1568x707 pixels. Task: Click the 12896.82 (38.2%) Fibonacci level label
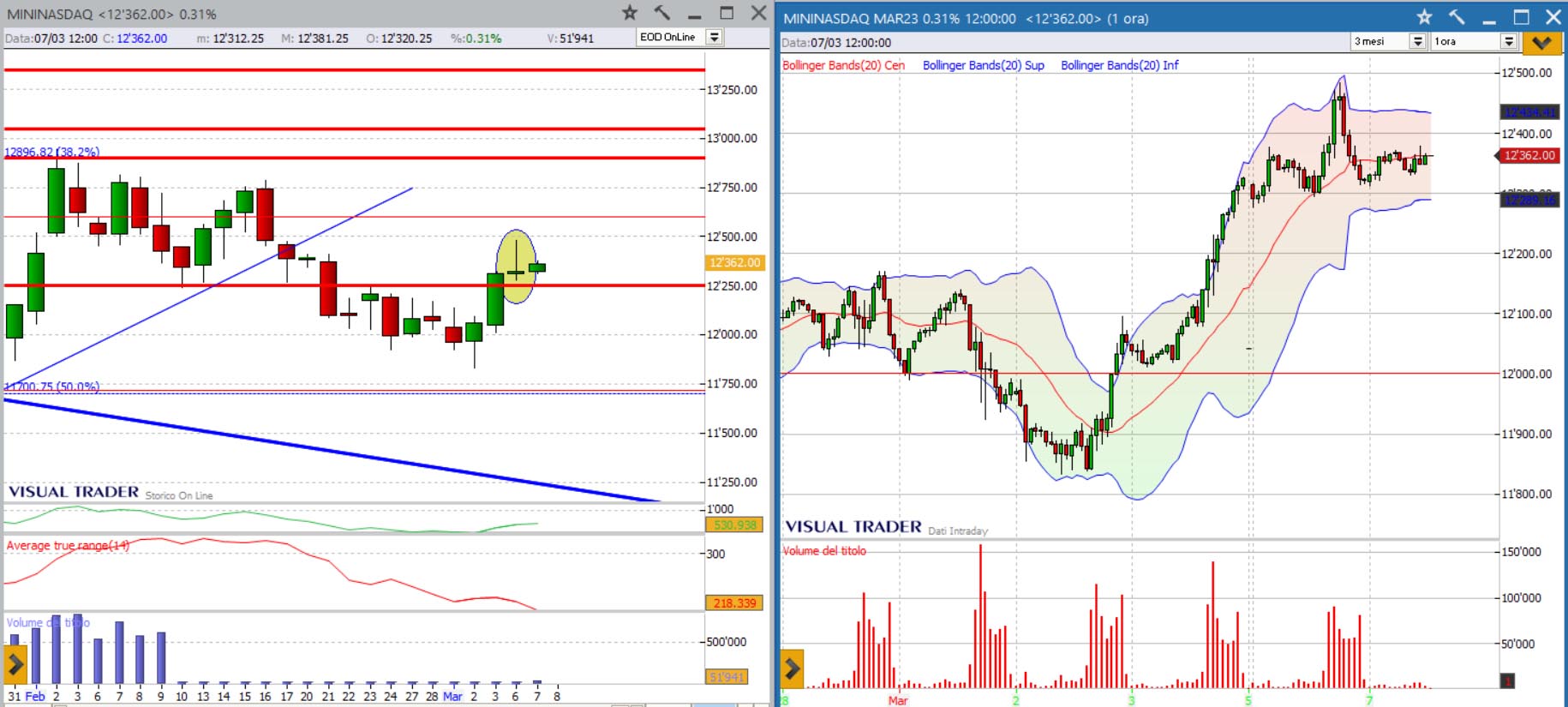coord(52,152)
